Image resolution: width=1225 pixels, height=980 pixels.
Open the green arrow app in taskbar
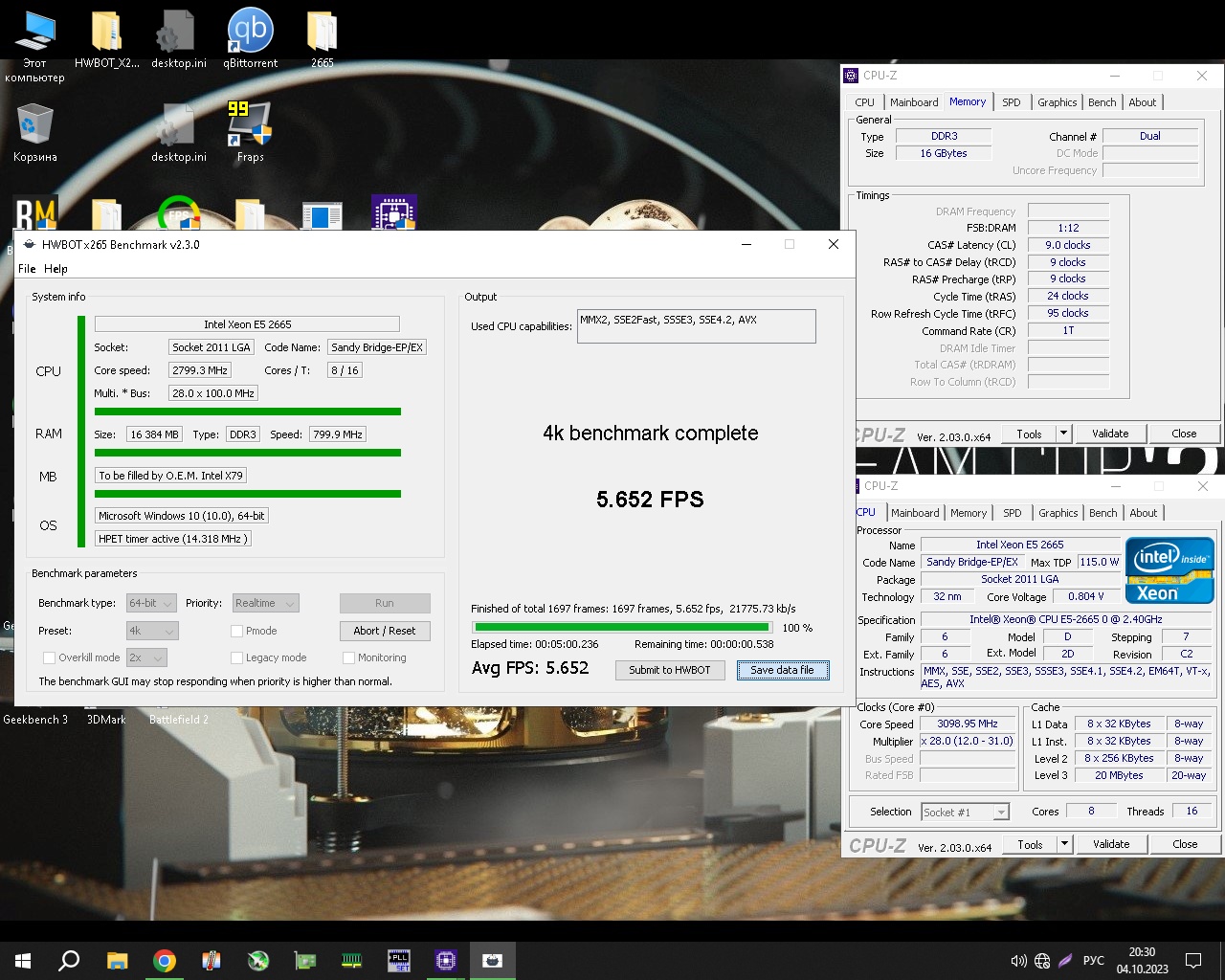[258, 961]
